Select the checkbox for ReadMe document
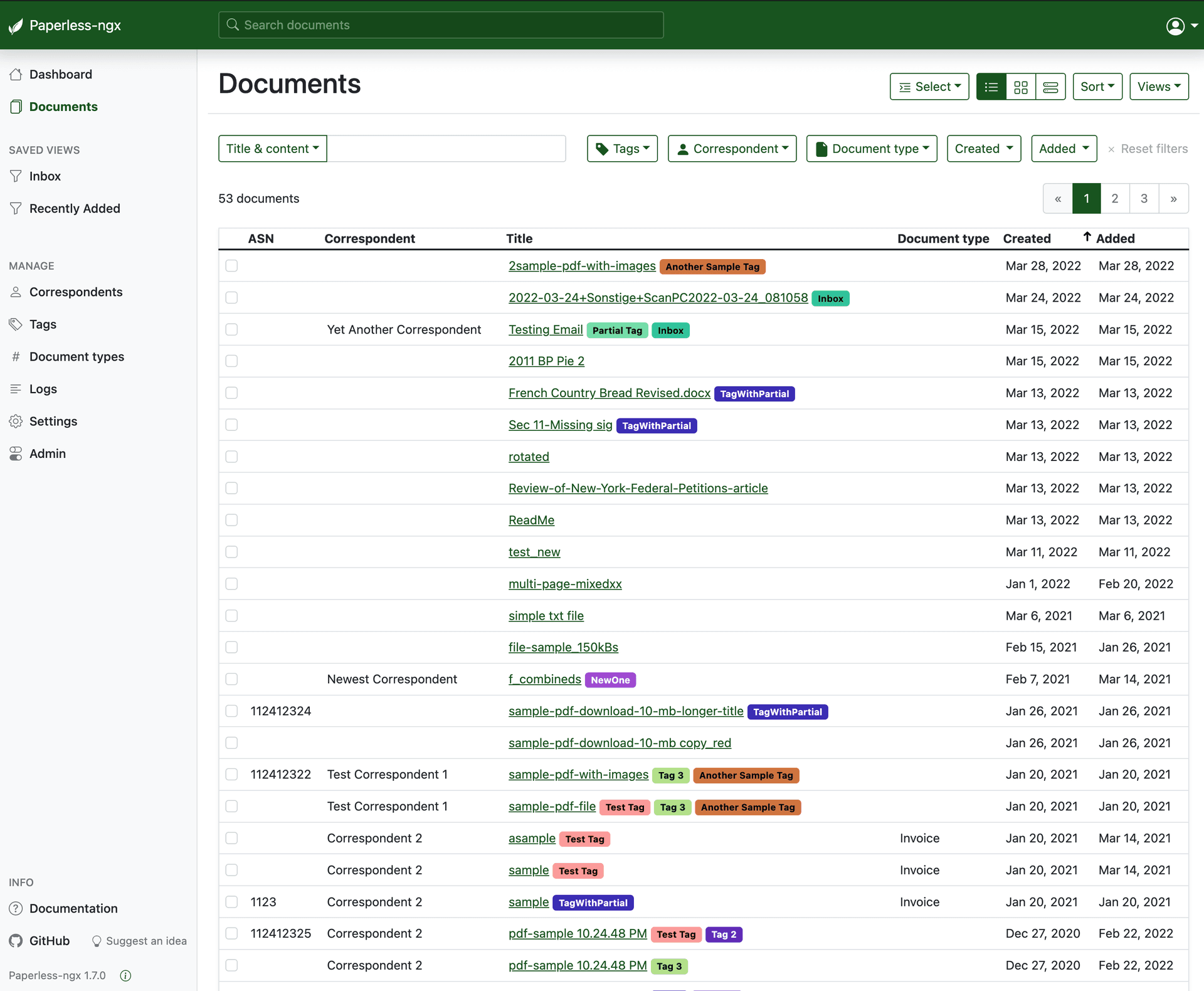Image resolution: width=1204 pixels, height=991 pixels. click(x=231, y=520)
